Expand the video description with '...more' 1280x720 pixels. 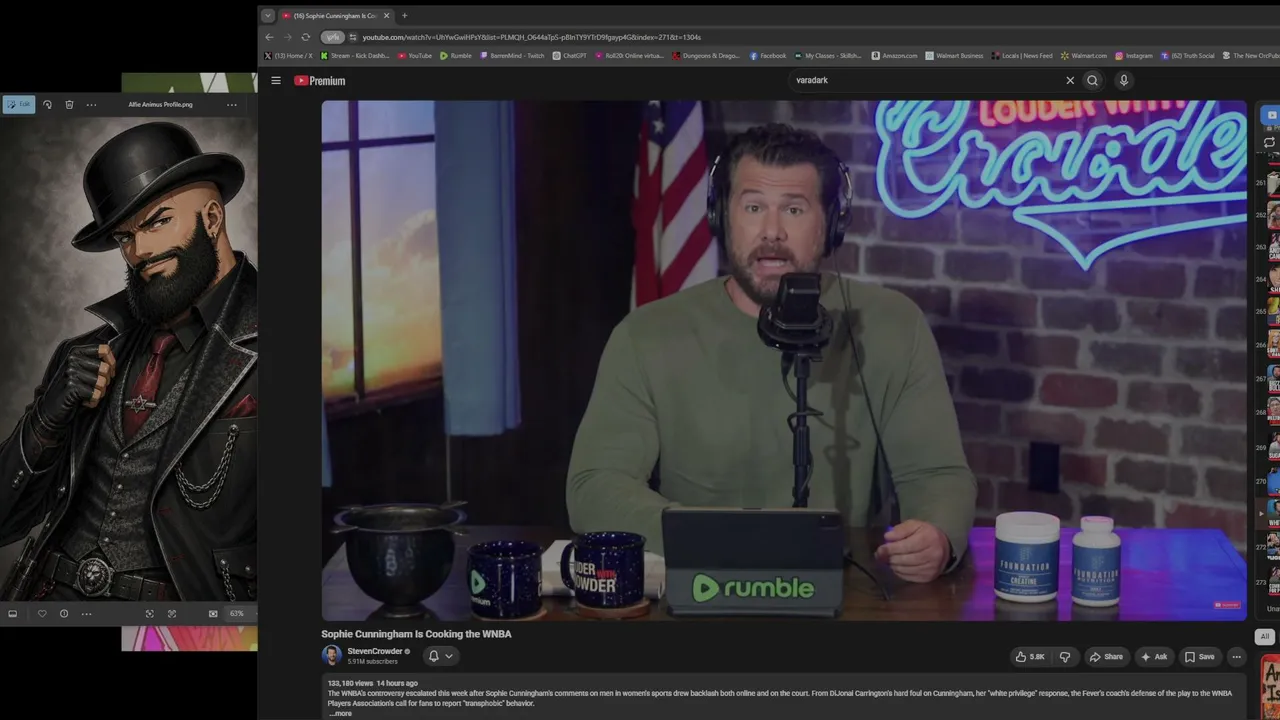[341, 713]
